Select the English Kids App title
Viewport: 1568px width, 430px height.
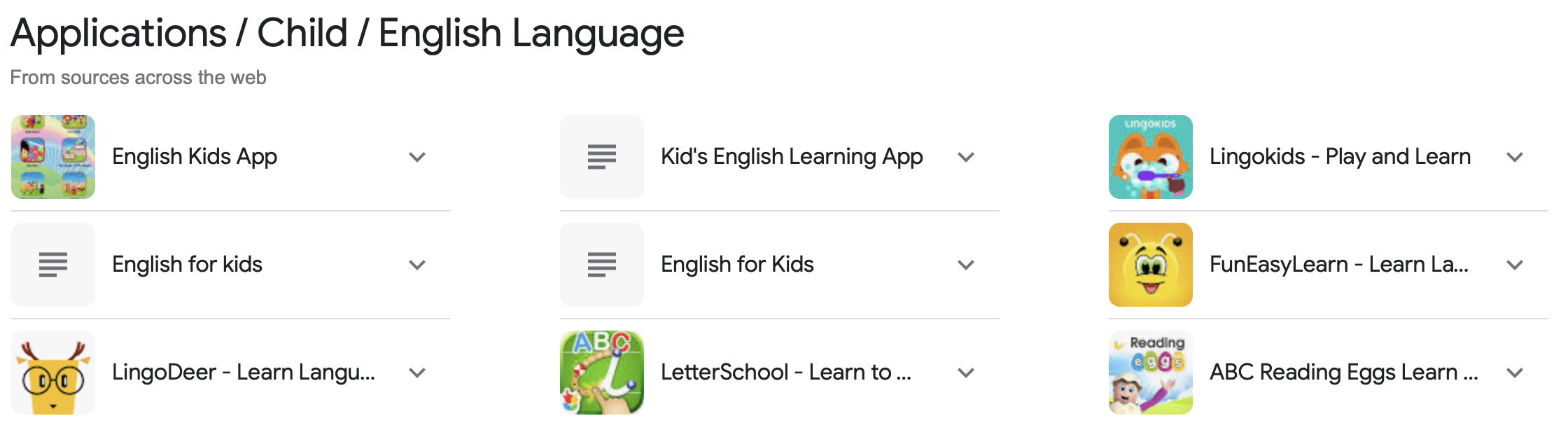click(195, 157)
